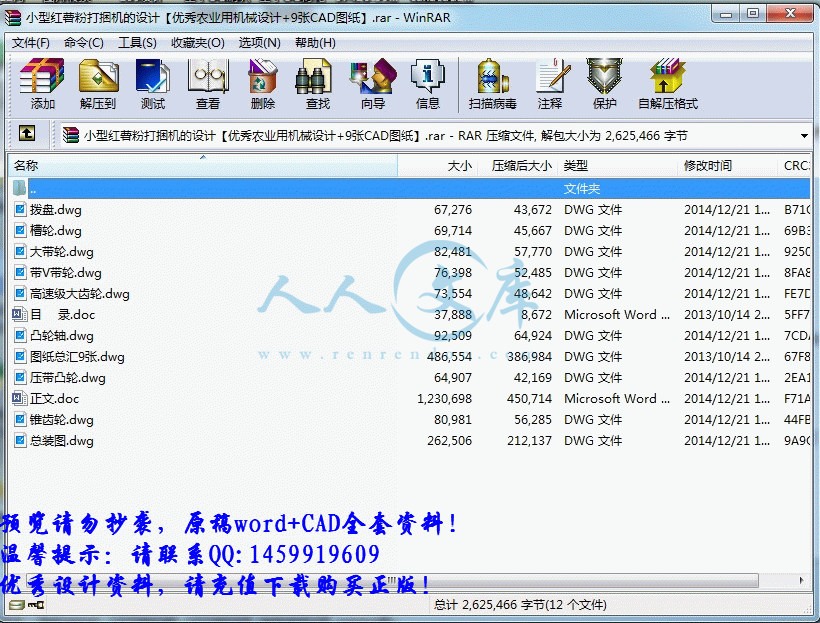The width and height of the screenshot is (820, 623).
Task: Minimize the WinRAR window
Action: click(725, 15)
